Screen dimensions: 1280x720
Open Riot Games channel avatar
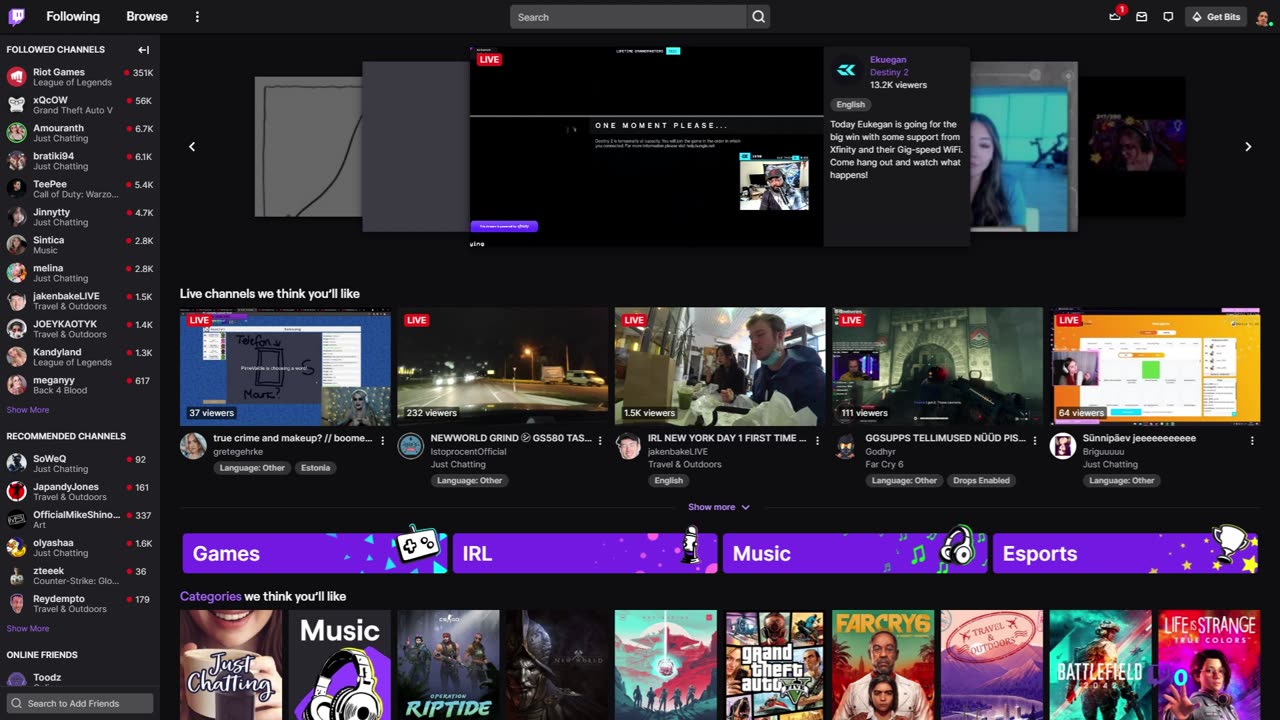(x=16, y=77)
